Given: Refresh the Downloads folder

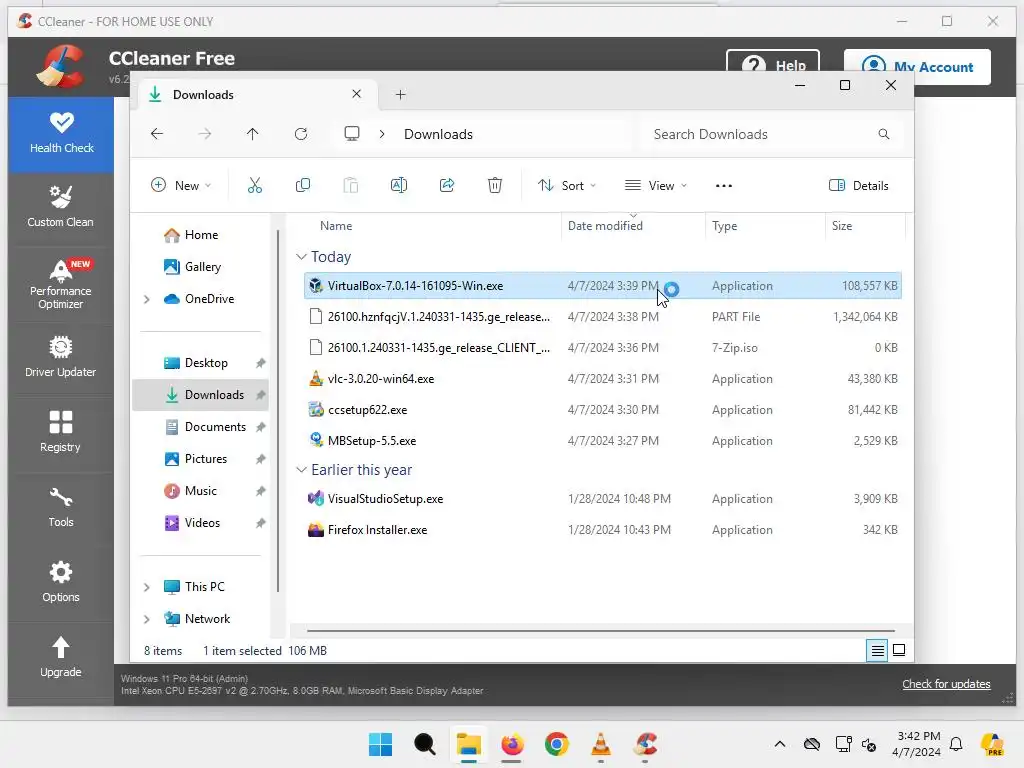Looking at the screenshot, I should point(300,134).
